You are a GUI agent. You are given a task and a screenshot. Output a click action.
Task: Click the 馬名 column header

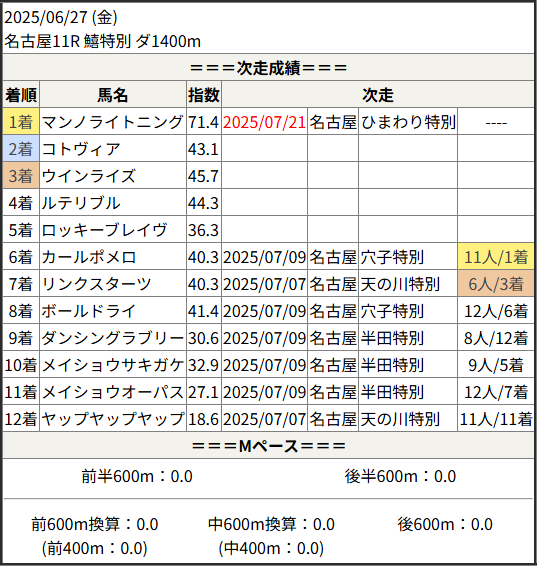point(113,95)
